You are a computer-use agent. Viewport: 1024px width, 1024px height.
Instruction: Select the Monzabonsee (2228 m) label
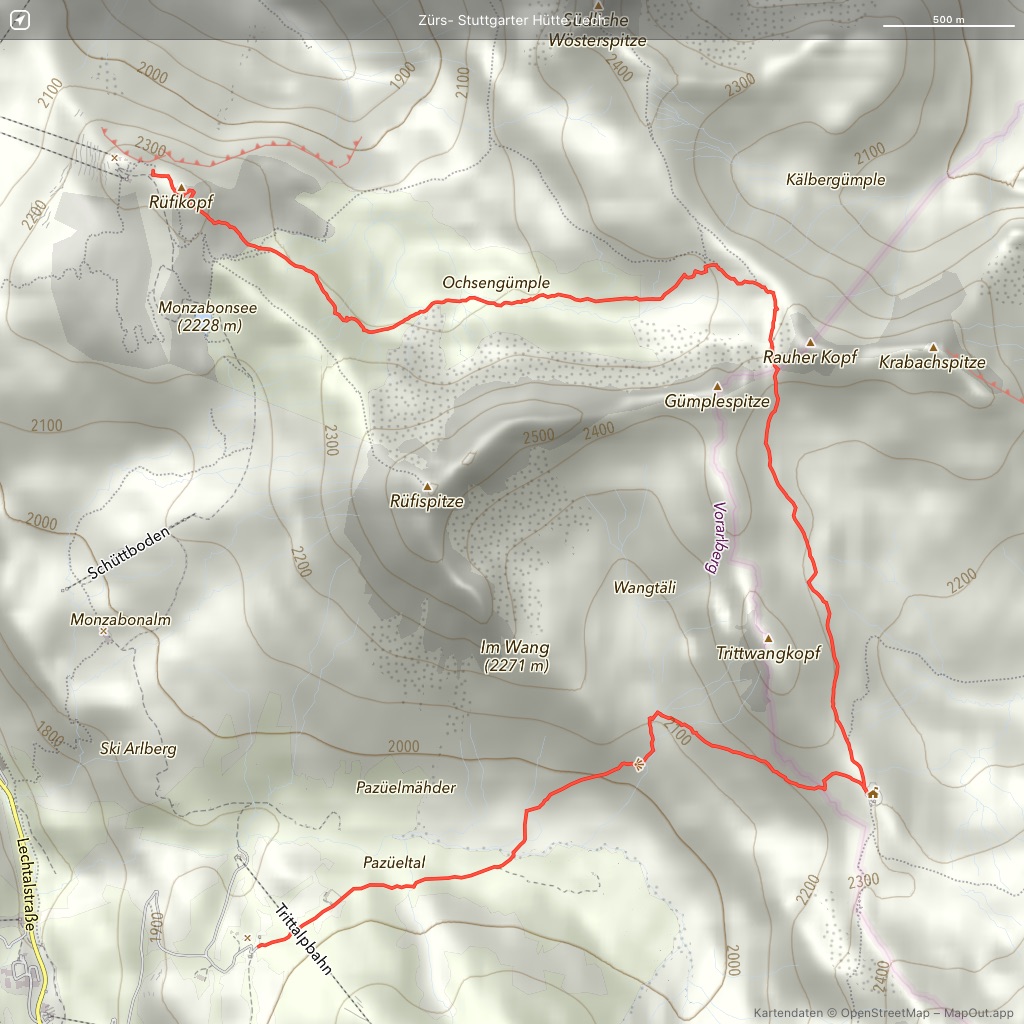(x=200, y=317)
